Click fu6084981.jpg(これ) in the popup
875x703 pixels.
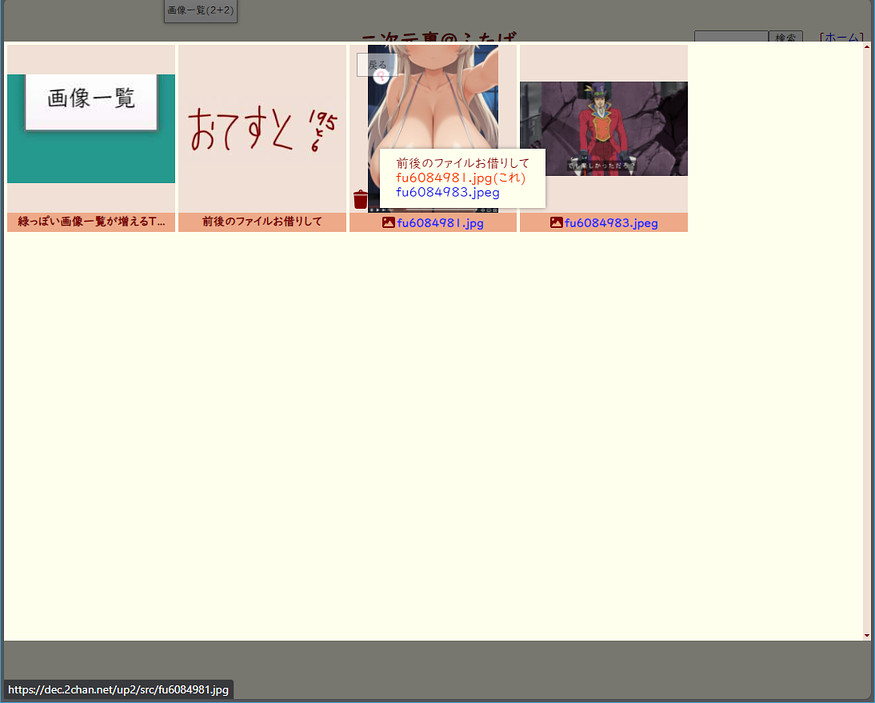(x=460, y=178)
